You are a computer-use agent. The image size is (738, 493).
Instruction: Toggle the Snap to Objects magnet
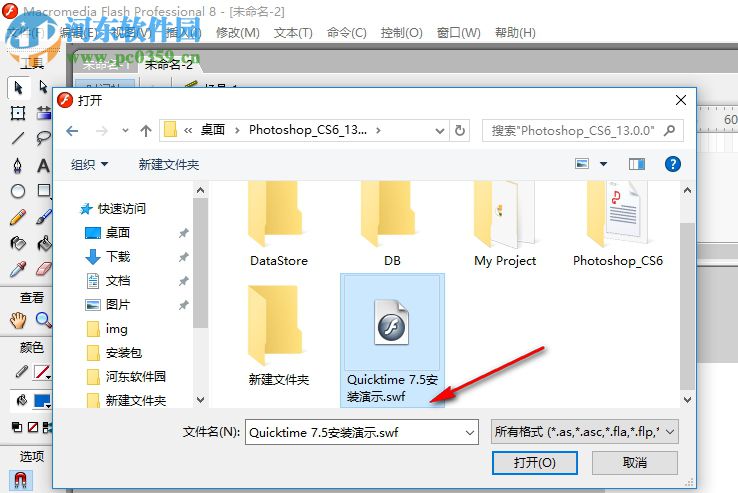click(20, 480)
